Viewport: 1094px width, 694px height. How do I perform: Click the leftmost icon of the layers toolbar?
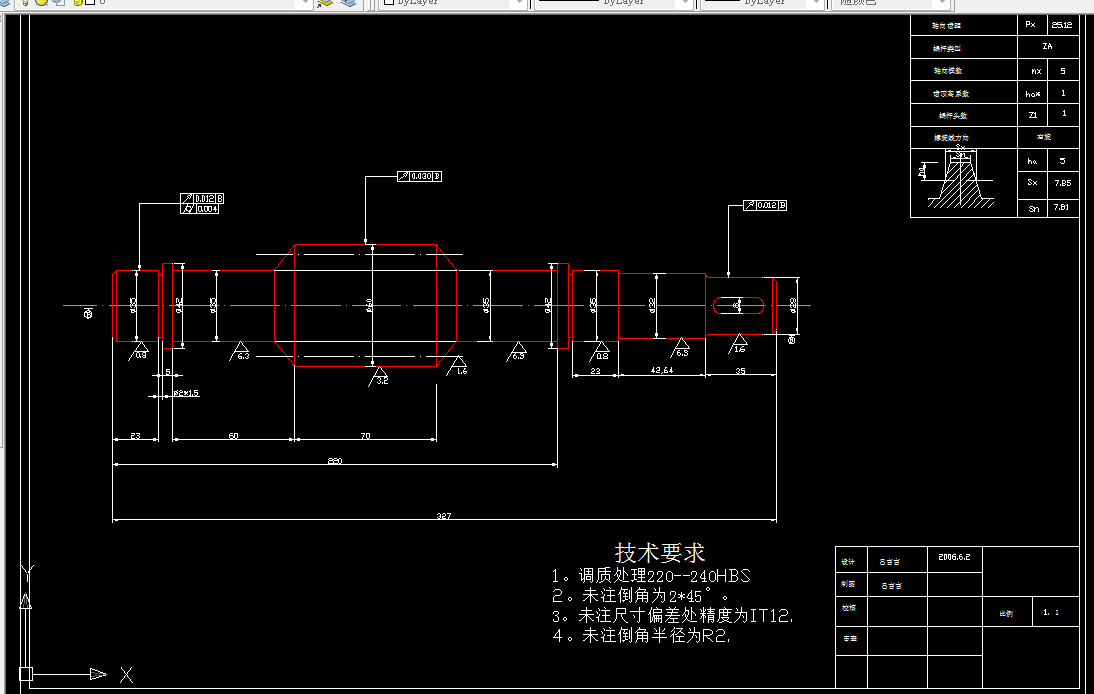(5, 5)
